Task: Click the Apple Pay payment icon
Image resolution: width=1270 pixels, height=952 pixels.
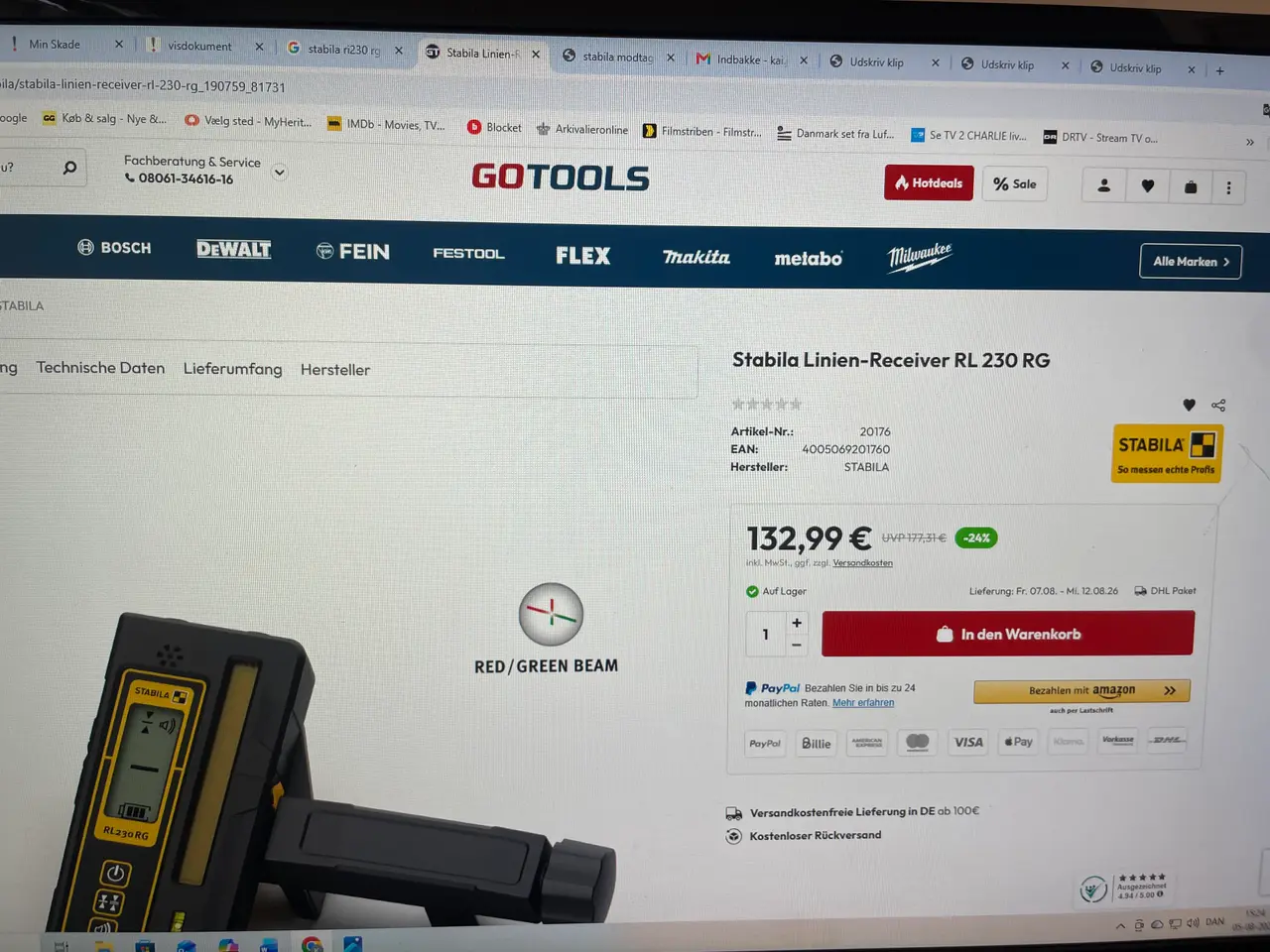Action: (1018, 741)
